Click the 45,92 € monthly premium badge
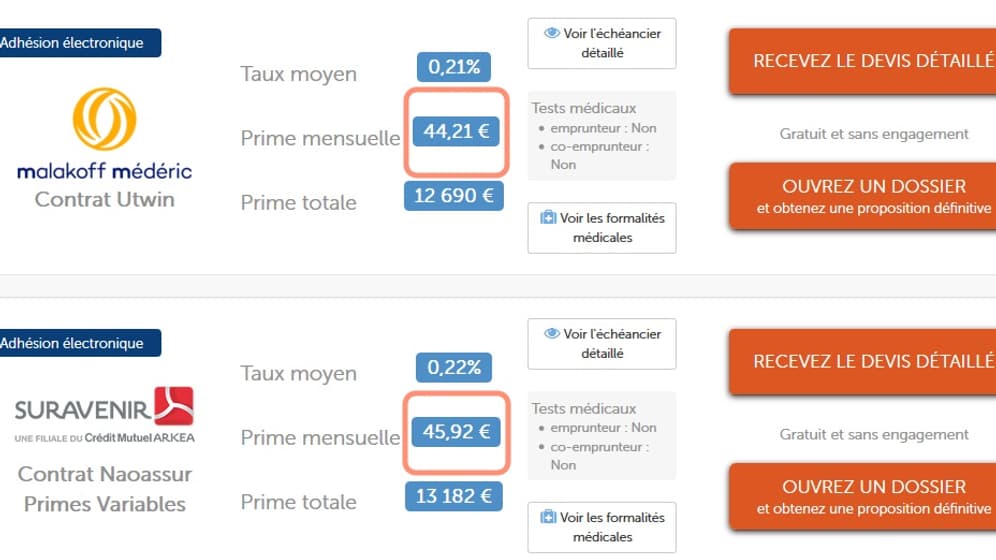 click(x=456, y=432)
